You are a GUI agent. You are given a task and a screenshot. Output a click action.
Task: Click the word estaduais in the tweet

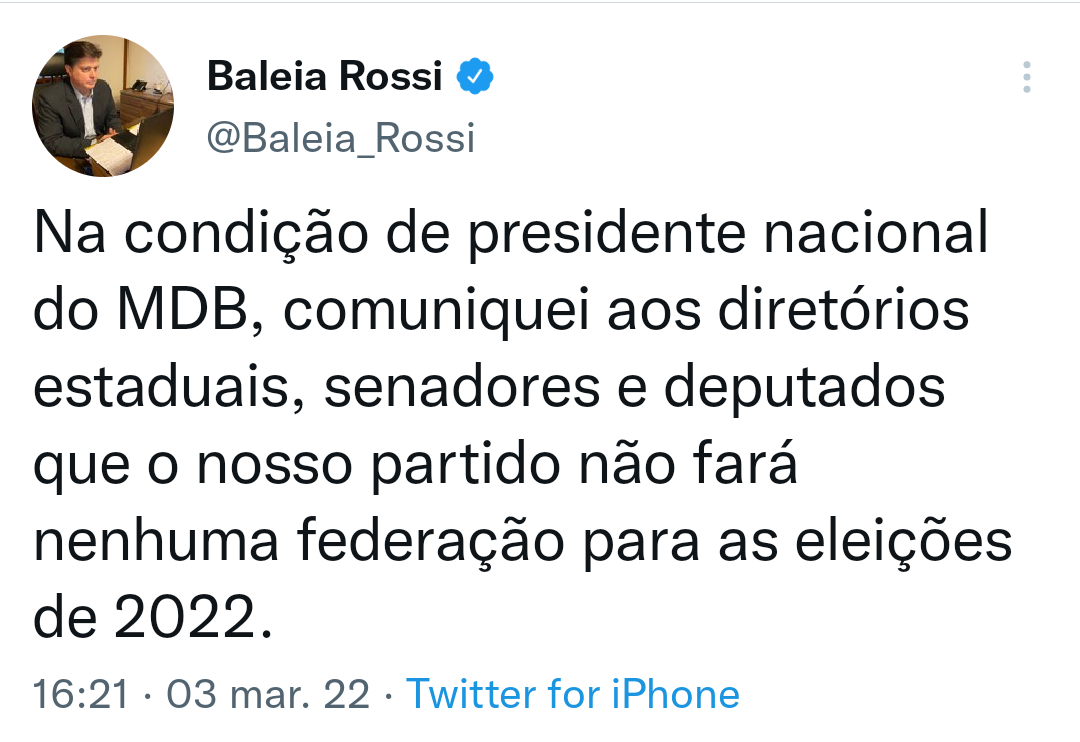pyautogui.click(x=160, y=388)
